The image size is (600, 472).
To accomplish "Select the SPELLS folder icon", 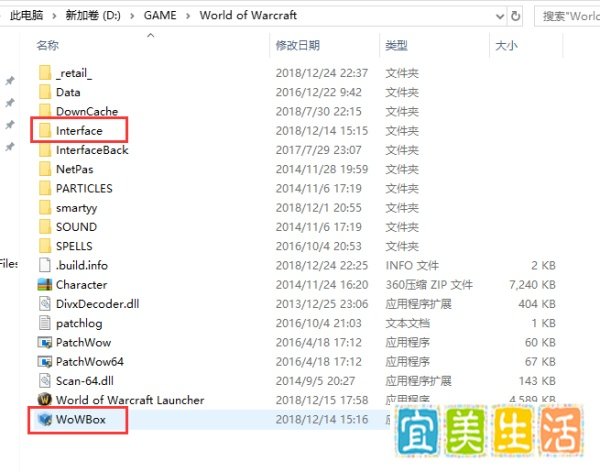I will click(45, 246).
